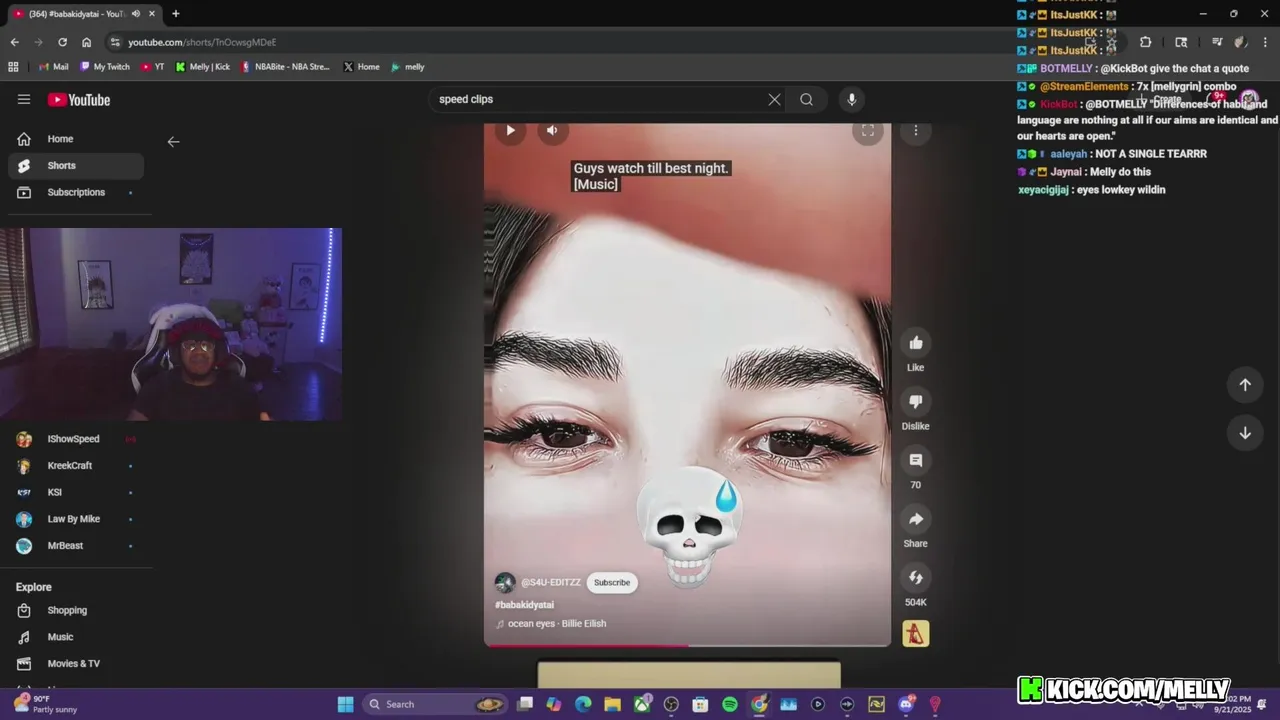Remix this Short (504K)
Screen dimensions: 1280x720
pos(915,577)
